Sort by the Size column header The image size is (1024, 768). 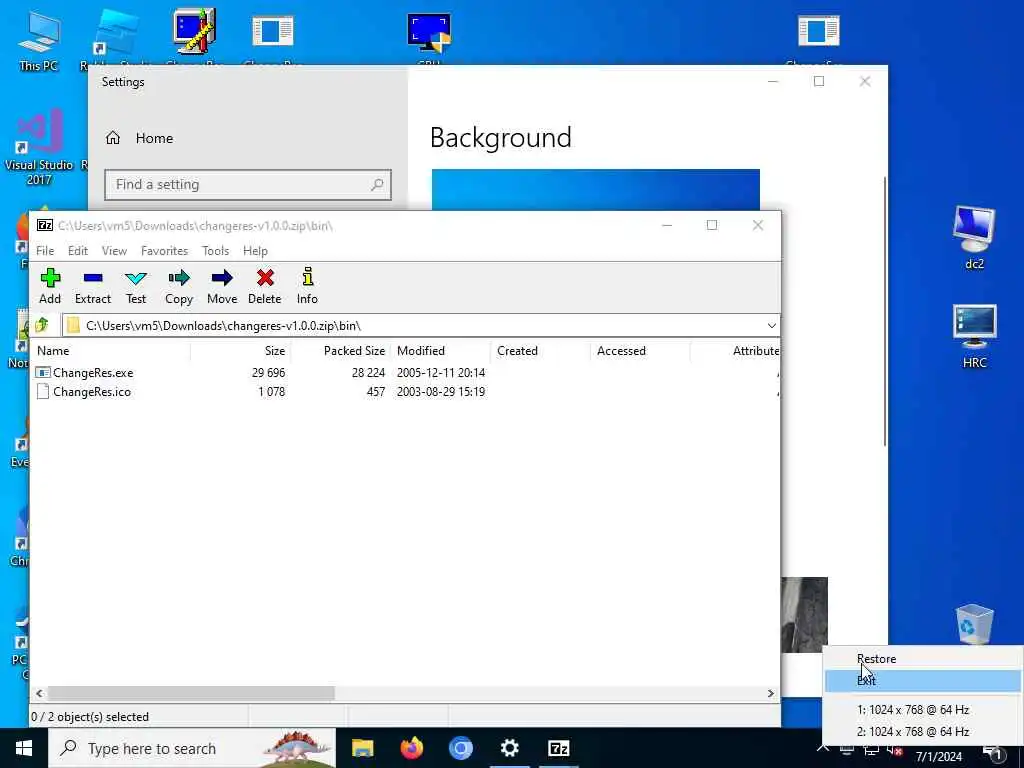coord(240,351)
